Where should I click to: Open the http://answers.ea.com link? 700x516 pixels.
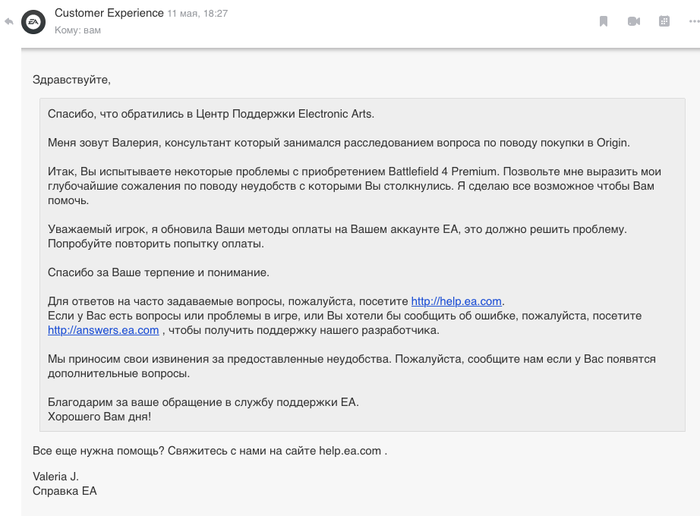click(x=103, y=330)
